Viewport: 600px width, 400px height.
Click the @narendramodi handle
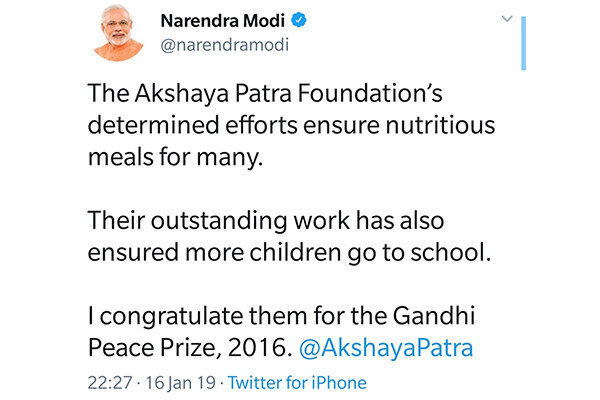[219, 45]
